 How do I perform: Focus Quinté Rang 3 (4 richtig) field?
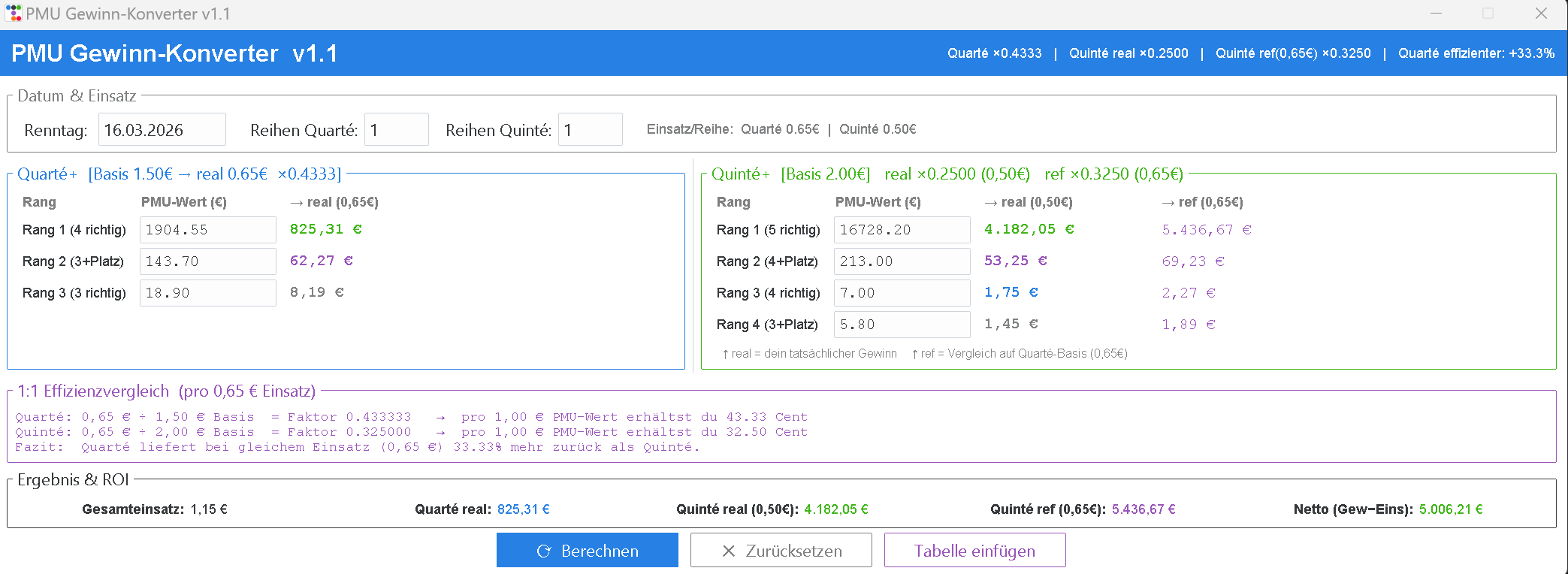(902, 293)
